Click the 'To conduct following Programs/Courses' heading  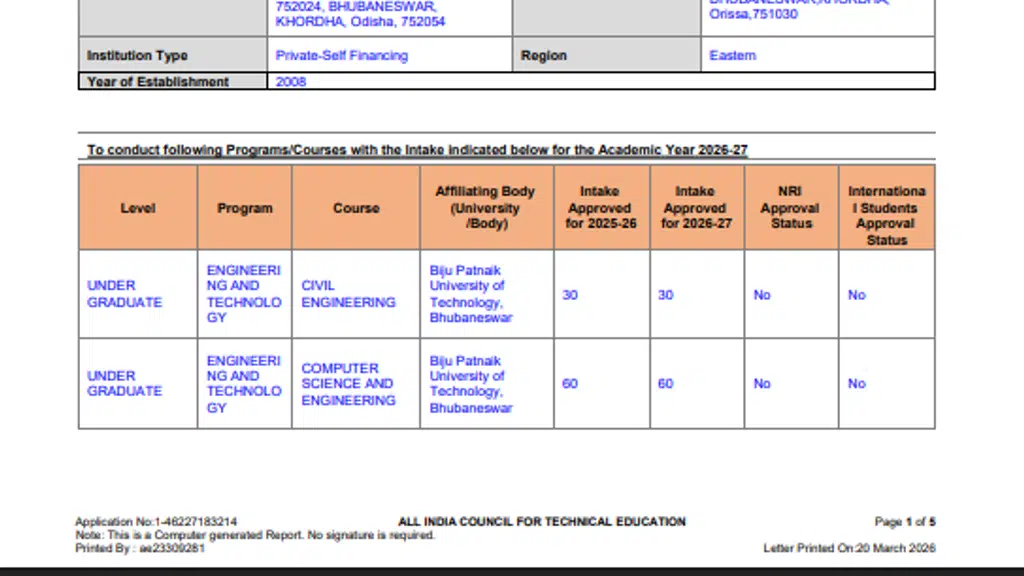pos(417,150)
